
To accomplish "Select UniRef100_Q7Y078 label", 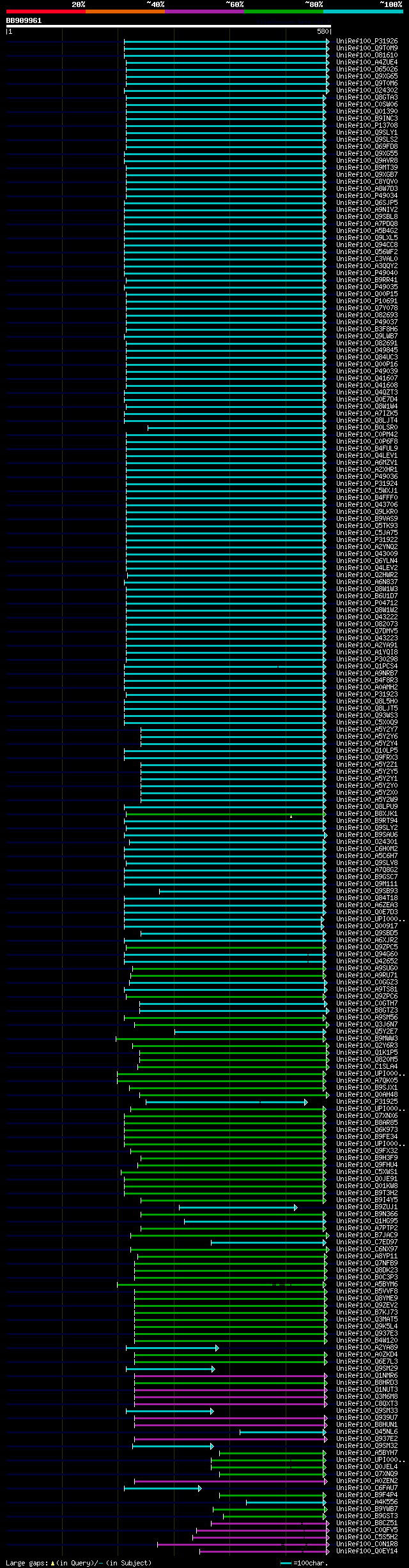I will 367,308.
